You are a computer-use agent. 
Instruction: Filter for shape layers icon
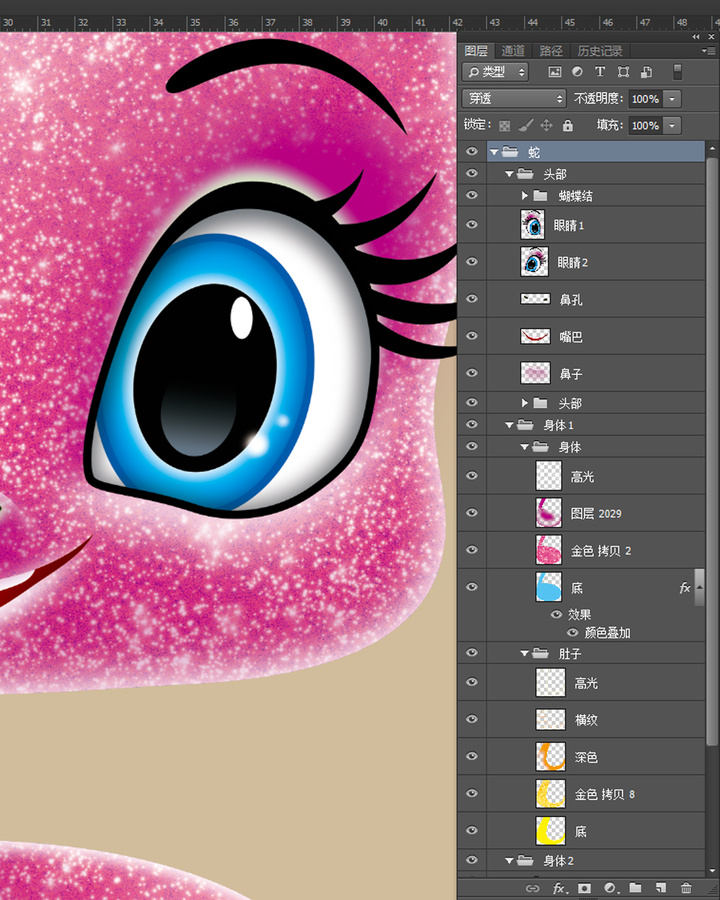623,72
